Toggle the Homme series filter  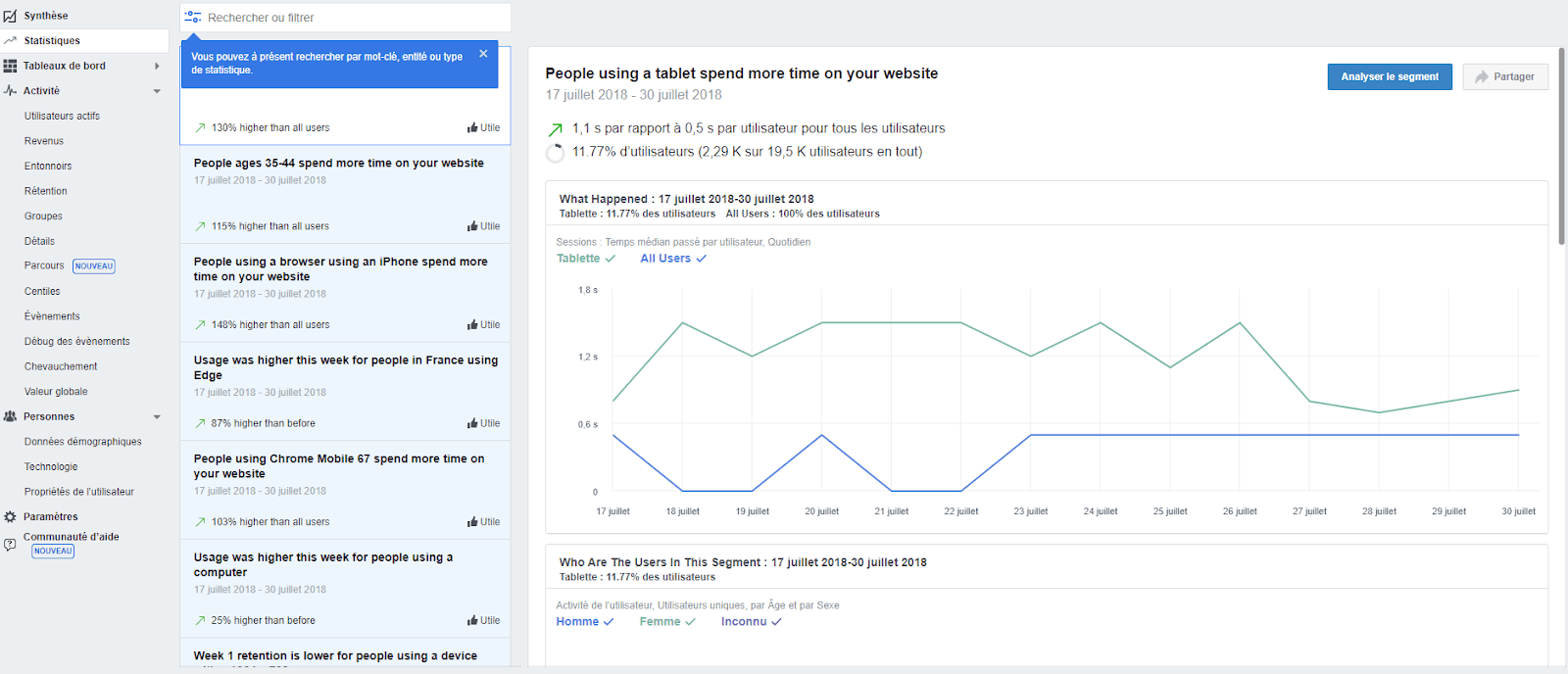pos(585,622)
